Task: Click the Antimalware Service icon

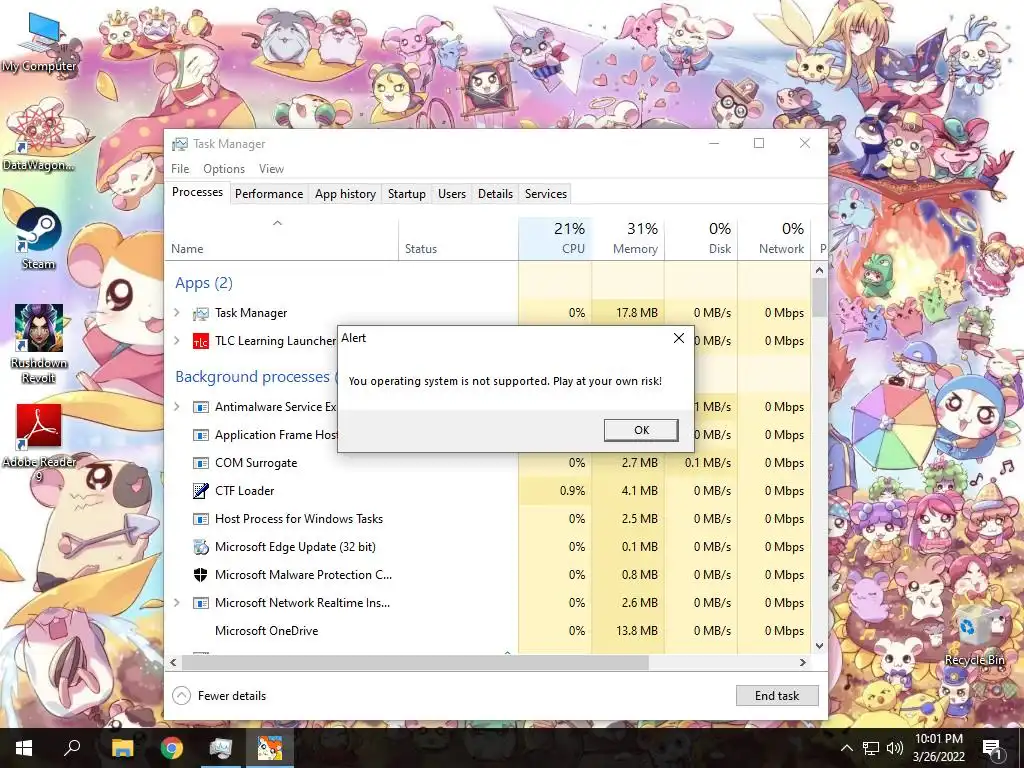Action: (x=200, y=407)
